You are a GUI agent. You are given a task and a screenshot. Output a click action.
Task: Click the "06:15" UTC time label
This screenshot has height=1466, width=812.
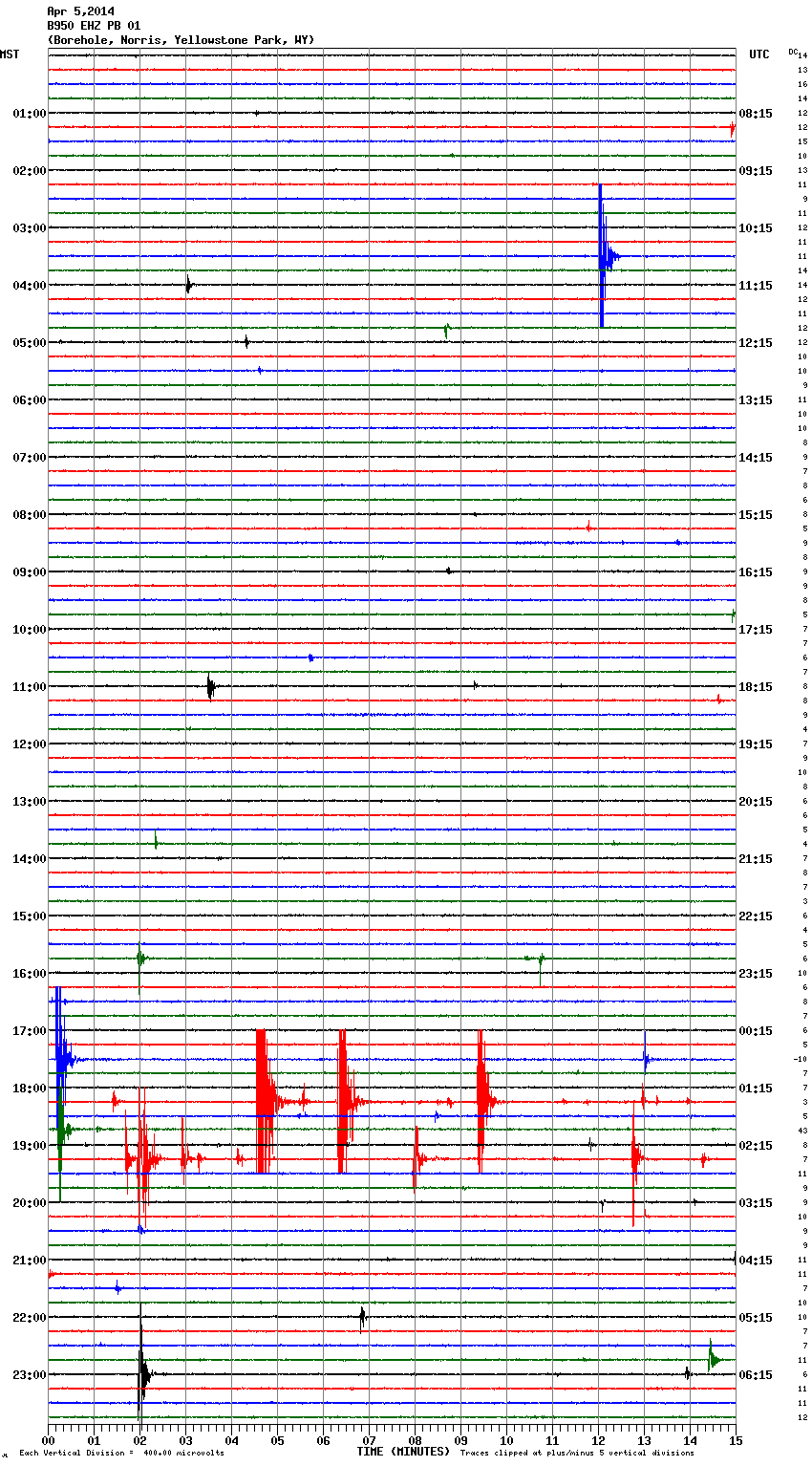[756, 1375]
